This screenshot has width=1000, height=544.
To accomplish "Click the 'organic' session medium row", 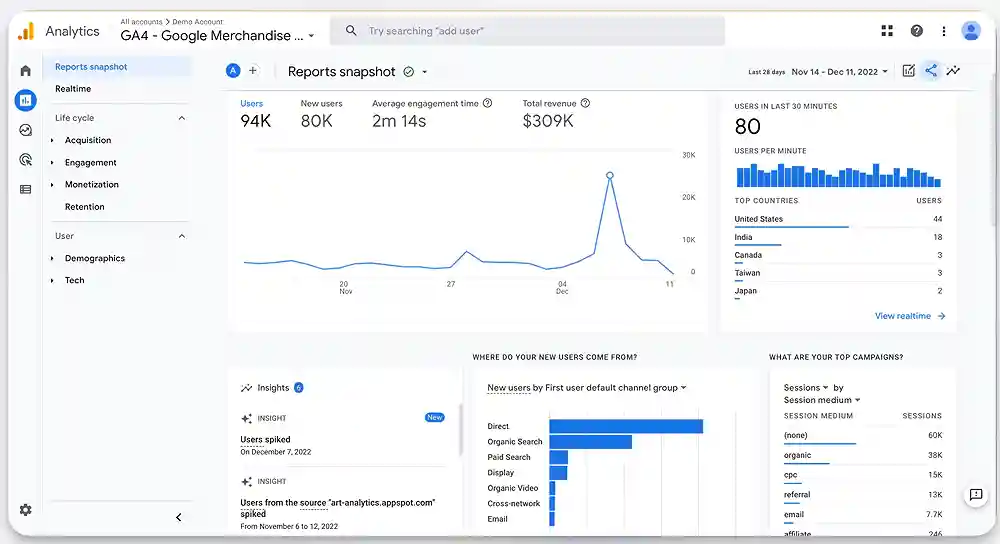I will (x=863, y=456).
